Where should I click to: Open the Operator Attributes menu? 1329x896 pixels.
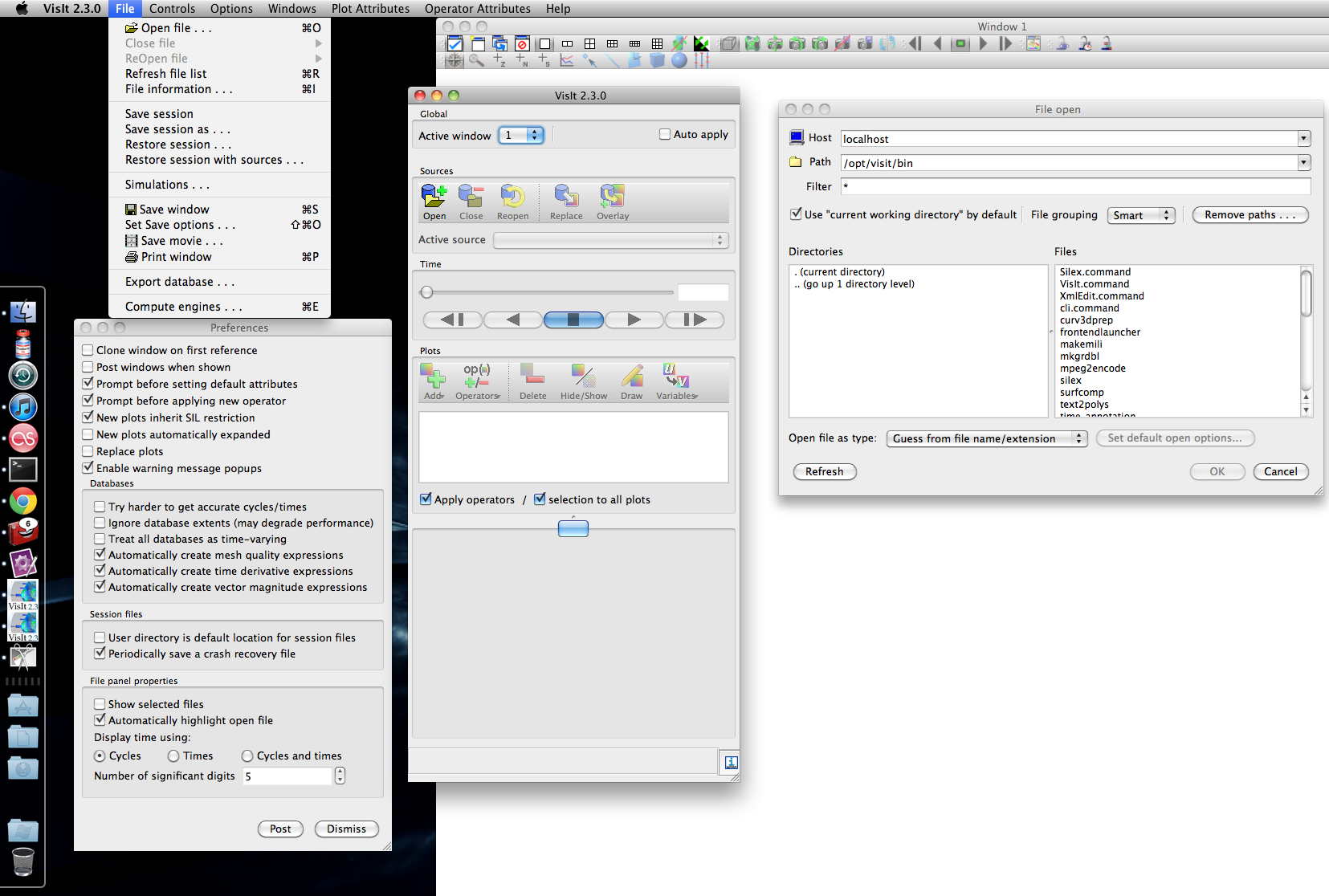coord(477,9)
